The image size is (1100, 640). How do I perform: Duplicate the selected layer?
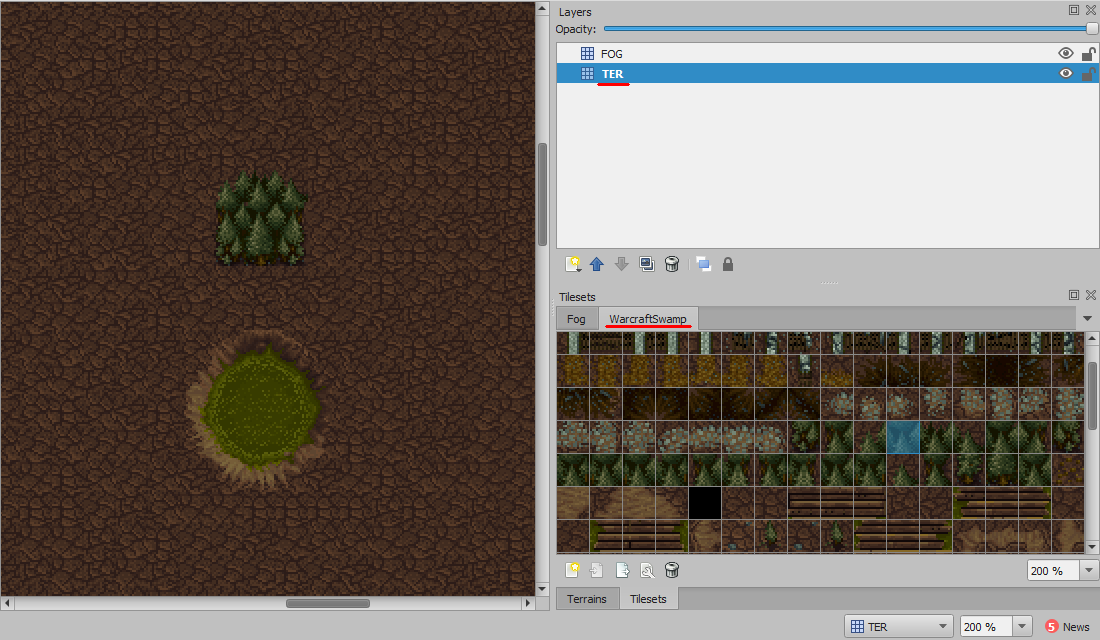pos(647,264)
